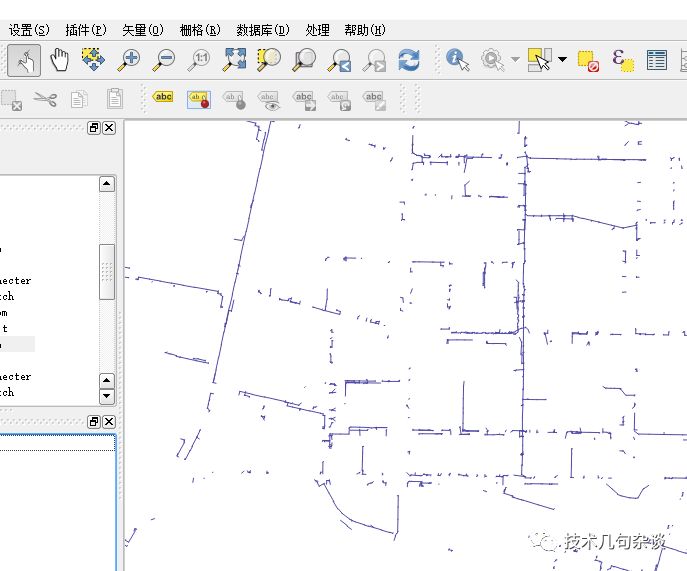The width and height of the screenshot is (687, 571).
Task: Select the Touch zoom and pan tool
Action: [24, 60]
